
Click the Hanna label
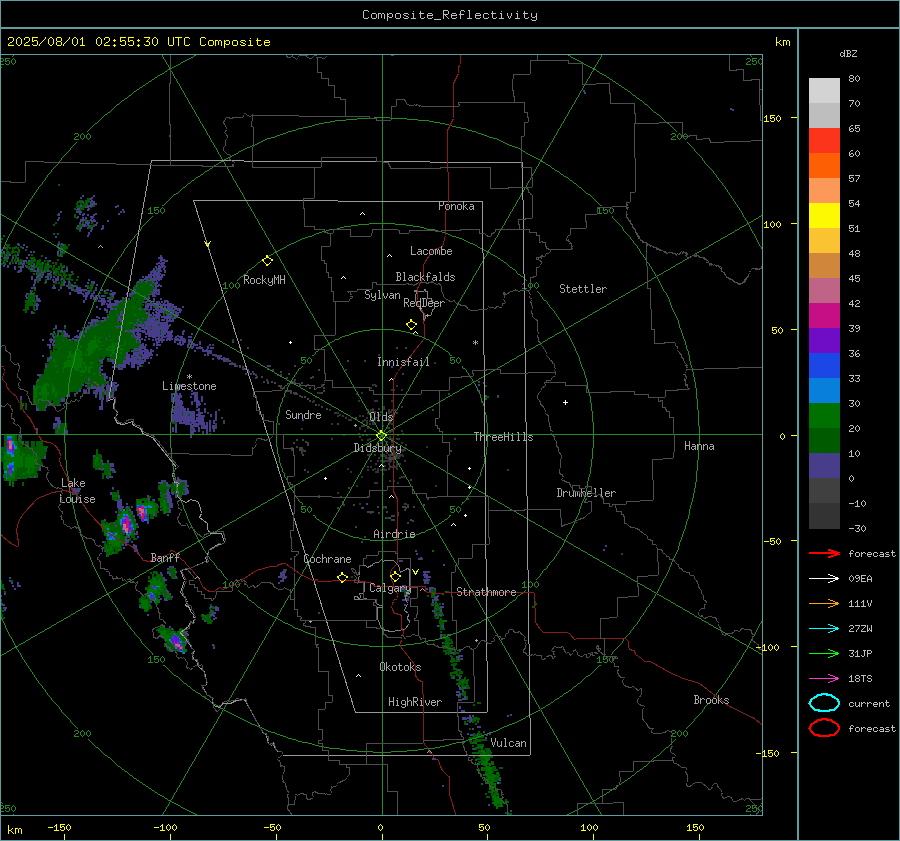tap(699, 446)
